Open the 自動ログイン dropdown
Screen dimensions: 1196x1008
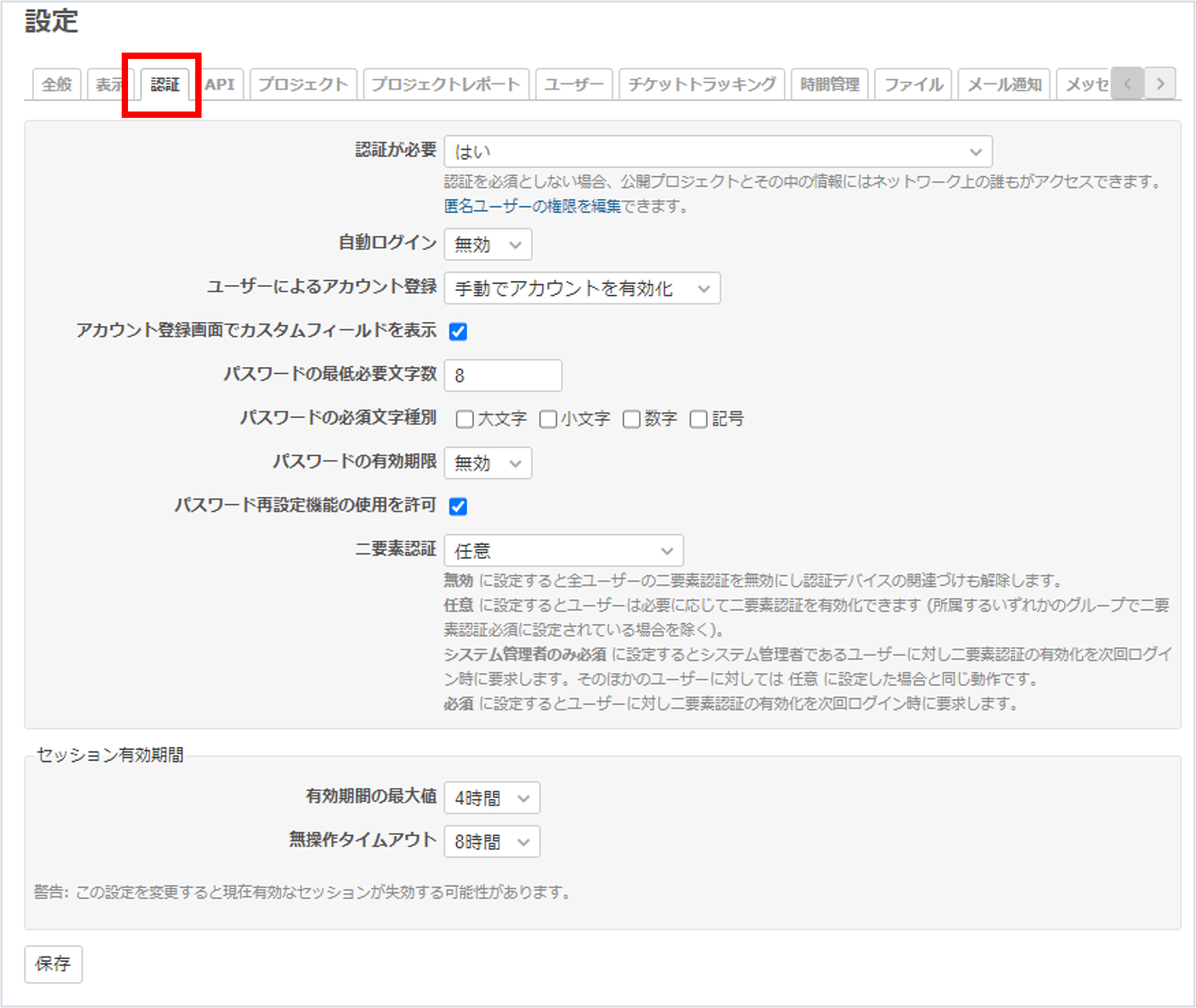coord(487,245)
